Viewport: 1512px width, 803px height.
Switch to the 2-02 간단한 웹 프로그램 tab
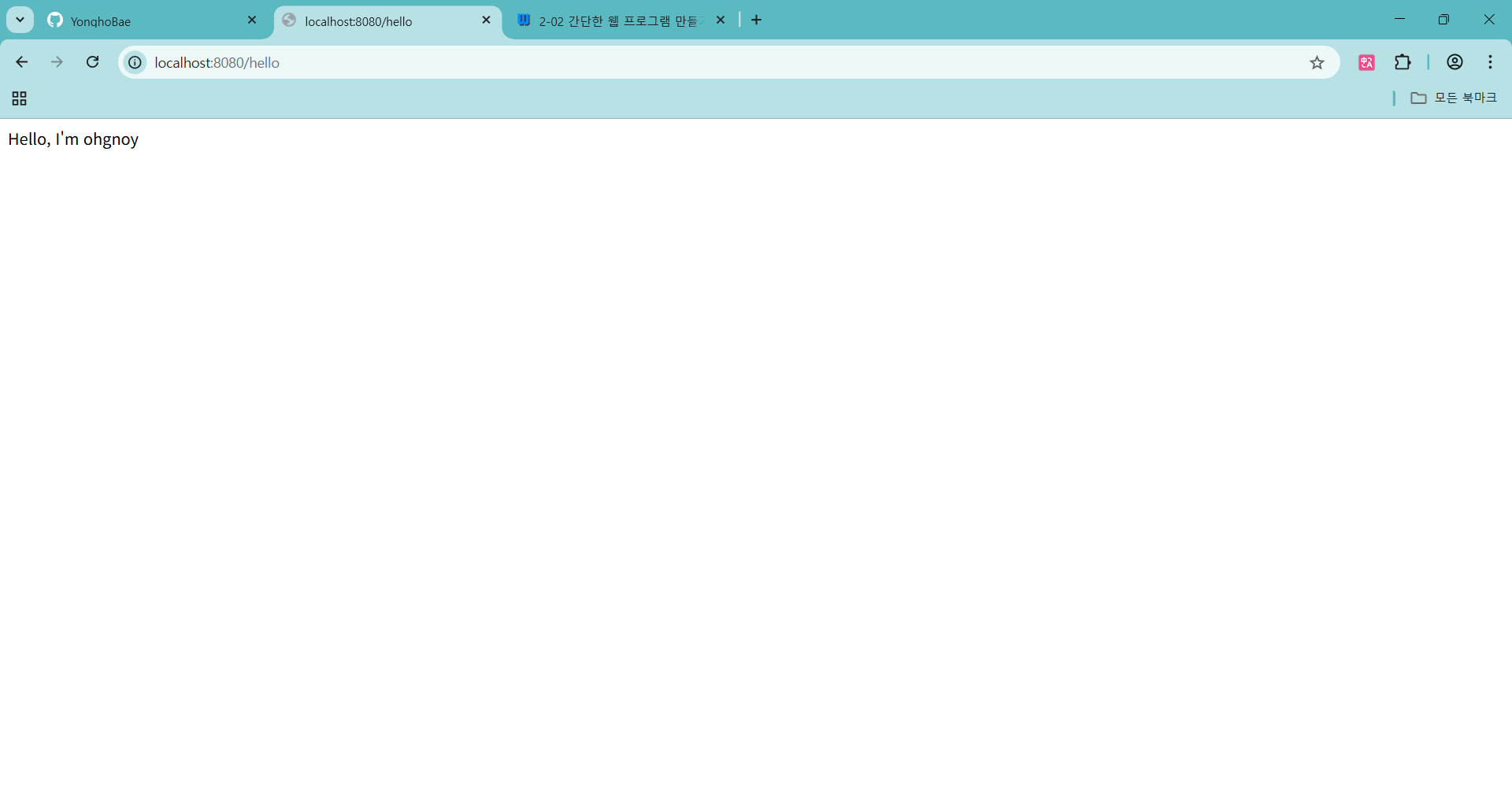coord(614,21)
